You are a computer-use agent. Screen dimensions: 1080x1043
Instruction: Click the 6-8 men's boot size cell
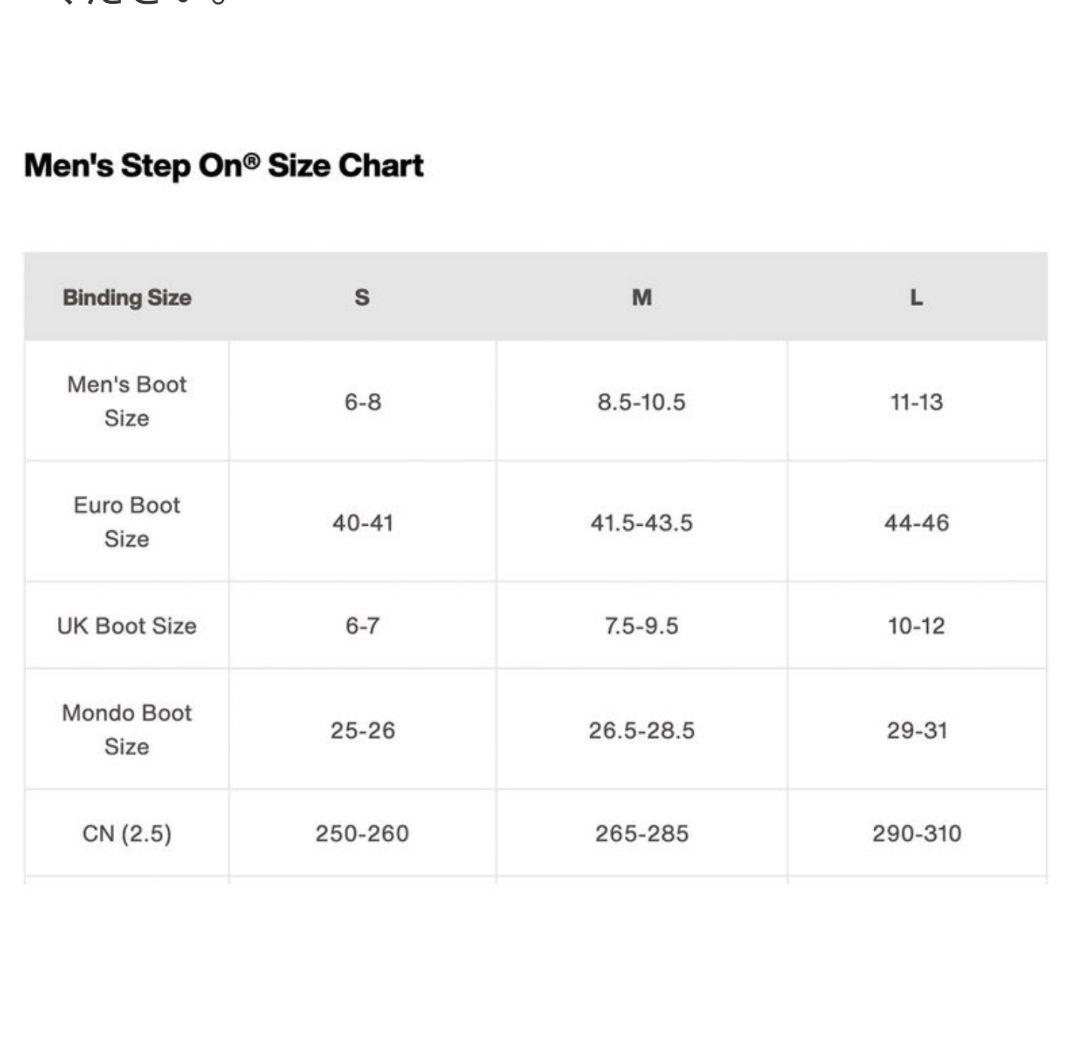[x=362, y=403]
